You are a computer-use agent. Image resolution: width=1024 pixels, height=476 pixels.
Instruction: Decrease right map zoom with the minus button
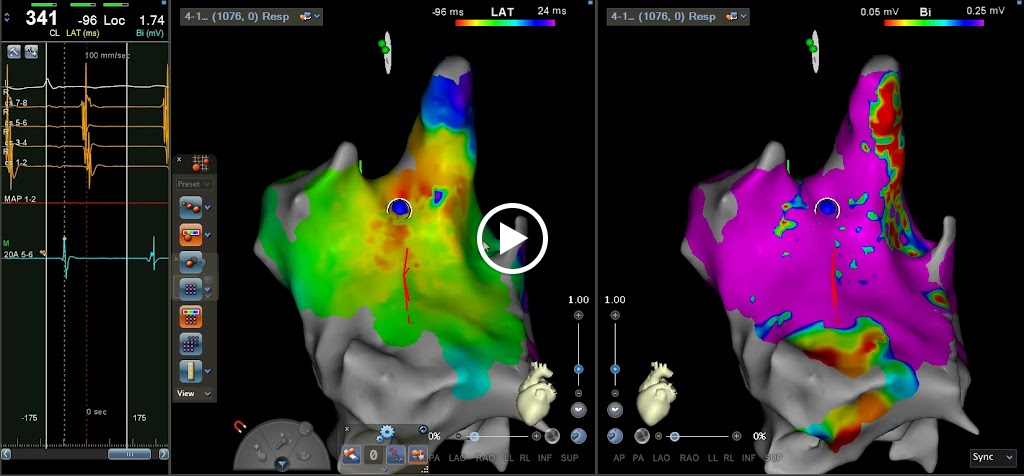point(615,393)
